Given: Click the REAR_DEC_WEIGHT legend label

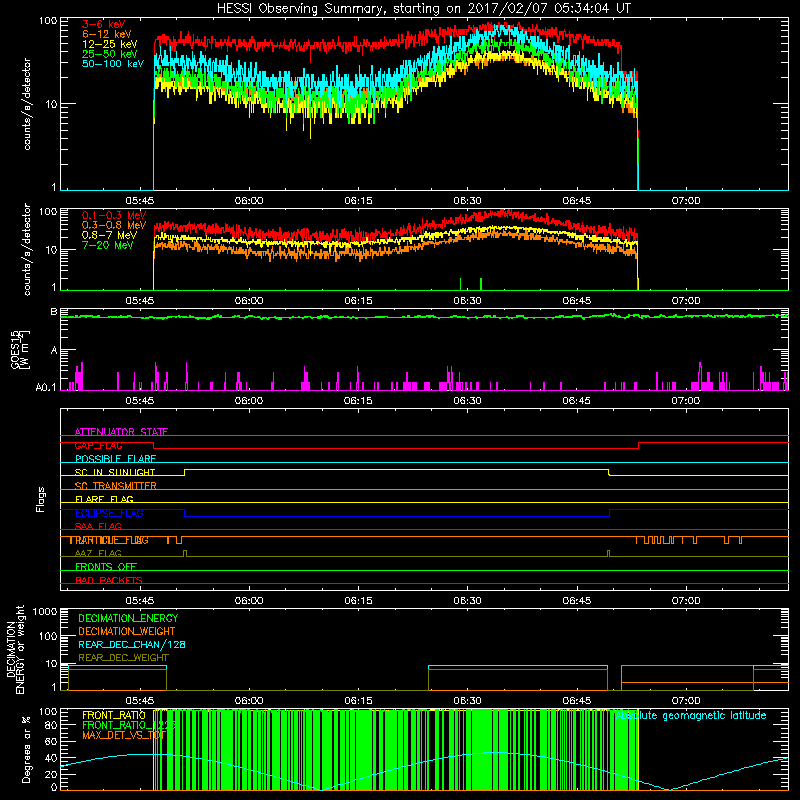Looking at the screenshot, I should click(x=123, y=658).
